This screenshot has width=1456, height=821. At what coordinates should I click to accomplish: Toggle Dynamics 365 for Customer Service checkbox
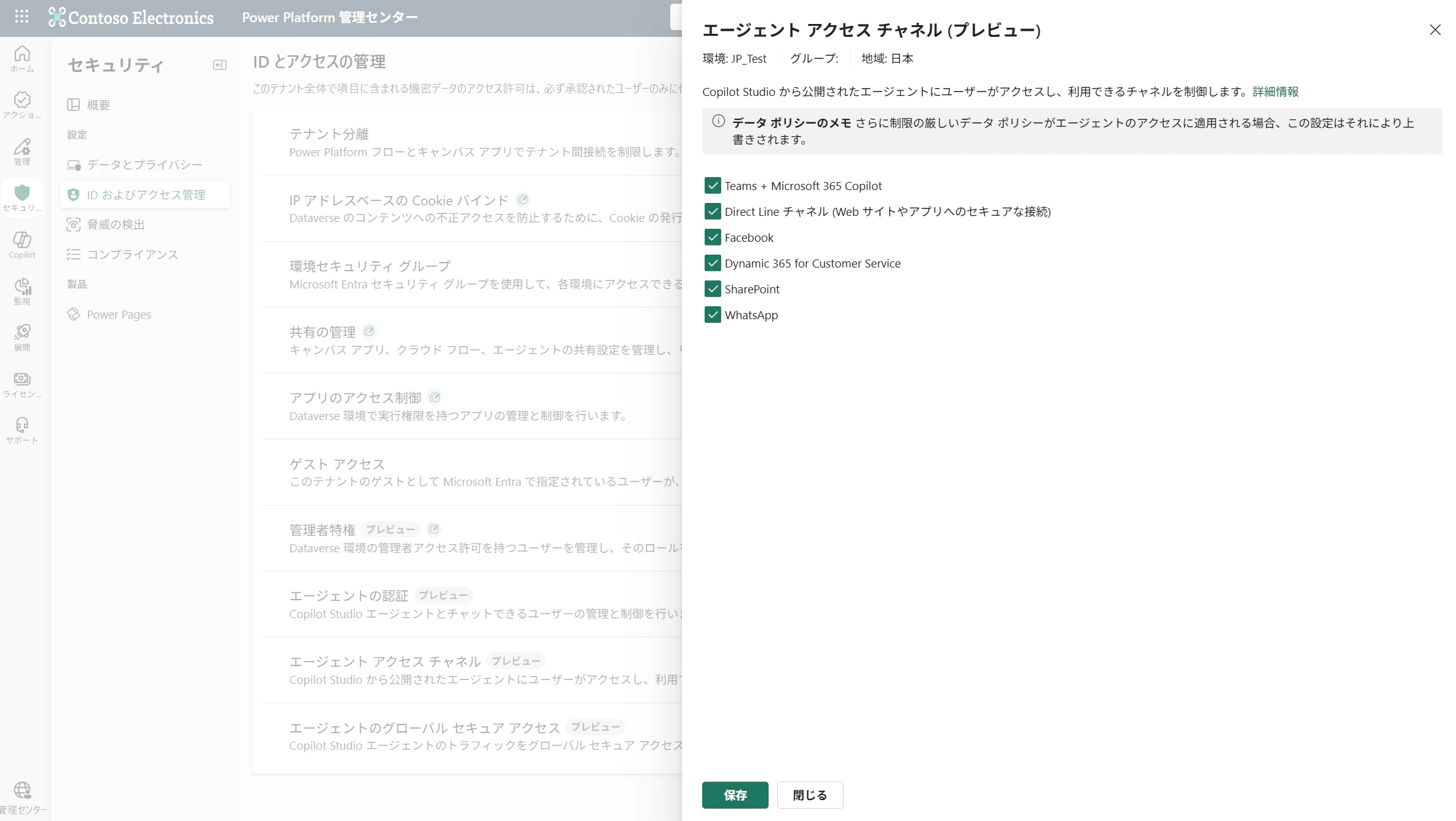pyautogui.click(x=713, y=263)
